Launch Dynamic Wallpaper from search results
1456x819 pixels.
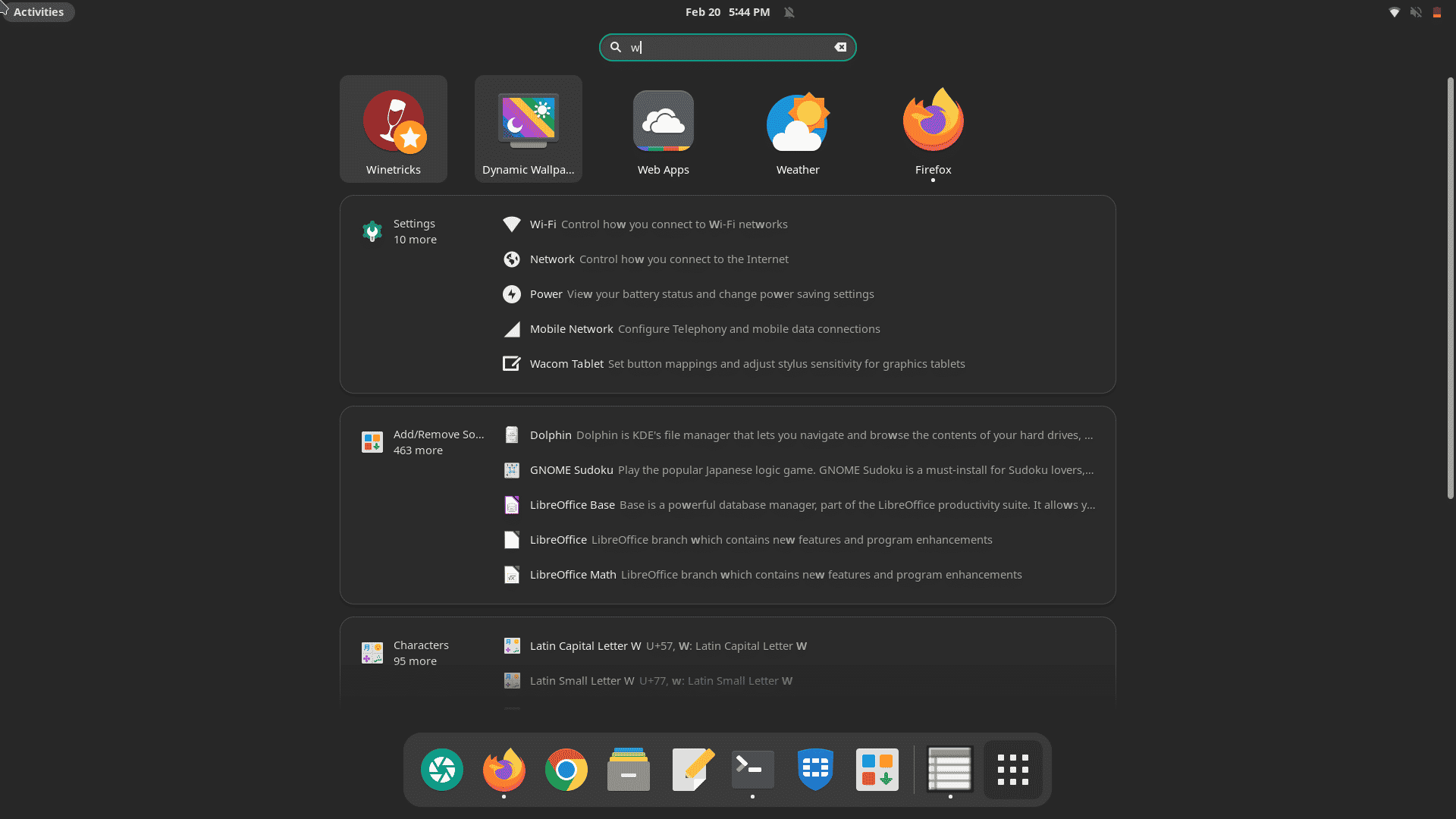528,129
